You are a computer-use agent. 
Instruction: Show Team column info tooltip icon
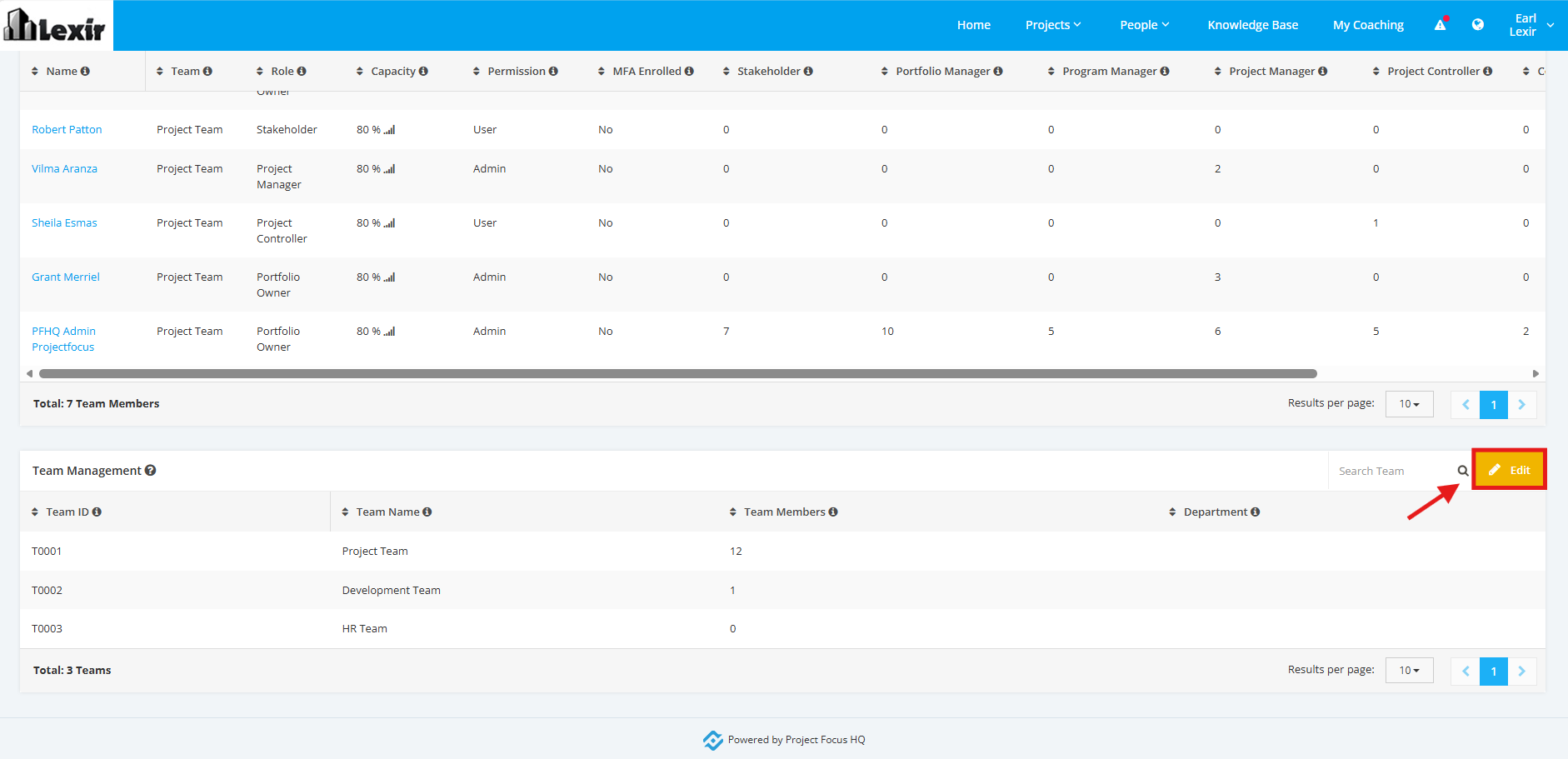point(207,72)
